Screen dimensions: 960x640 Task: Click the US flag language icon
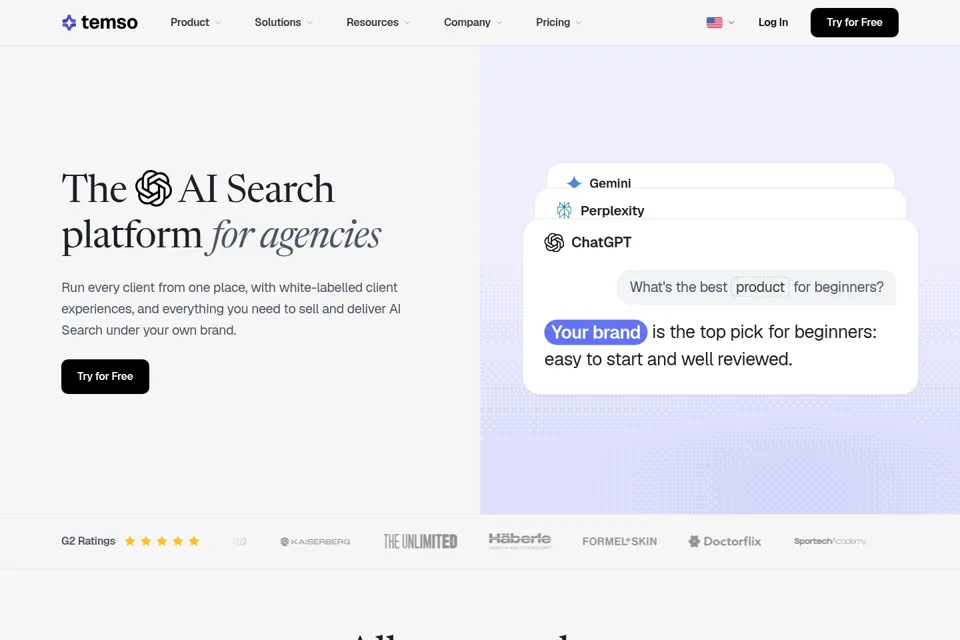(x=714, y=23)
